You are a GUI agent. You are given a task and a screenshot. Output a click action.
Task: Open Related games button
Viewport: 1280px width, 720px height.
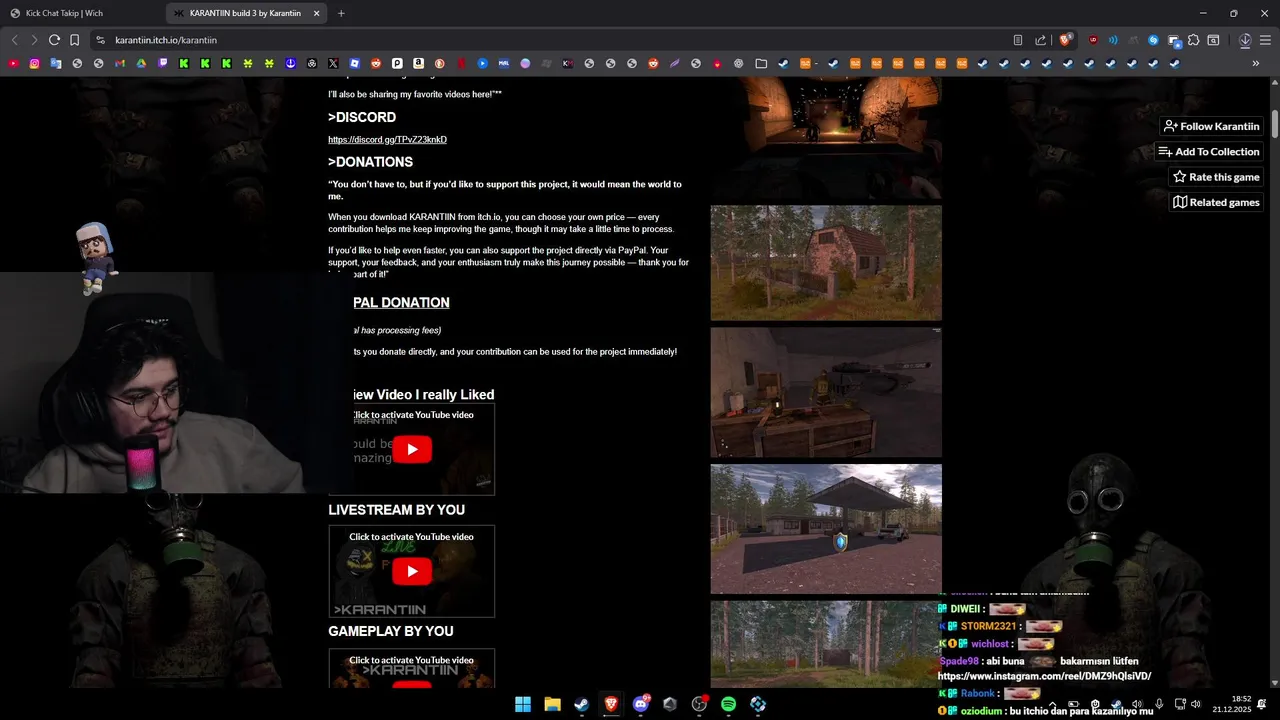coord(1216,202)
